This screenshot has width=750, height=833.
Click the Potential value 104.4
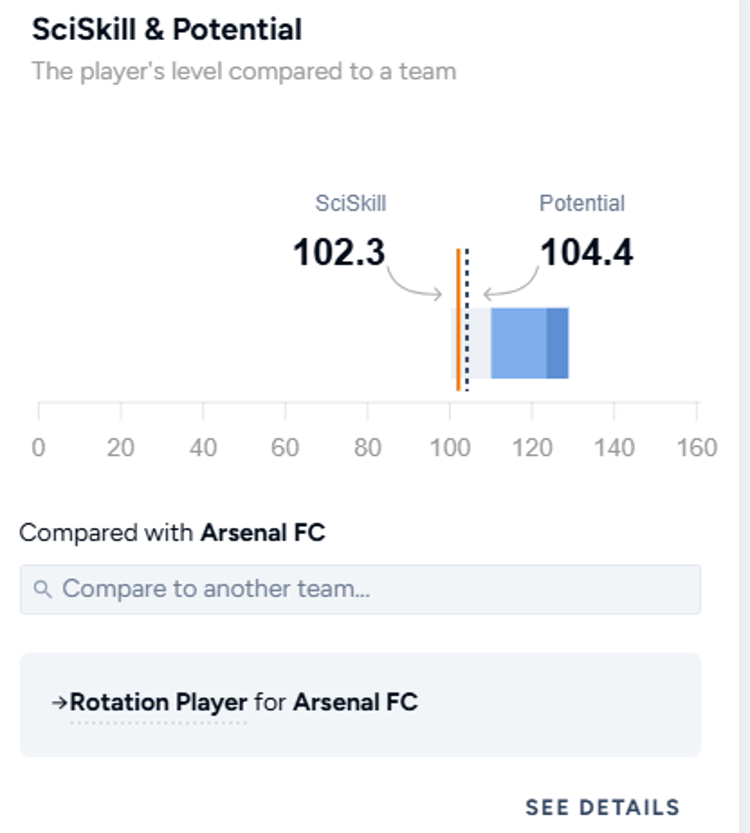587,253
